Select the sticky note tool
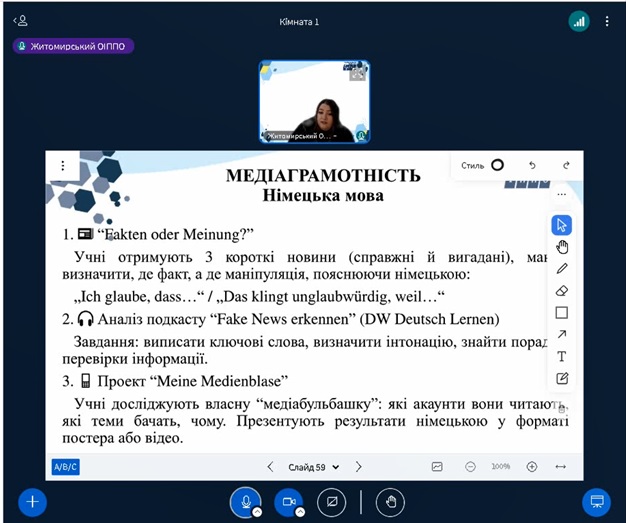This screenshot has height=523, width=626. tap(561, 379)
